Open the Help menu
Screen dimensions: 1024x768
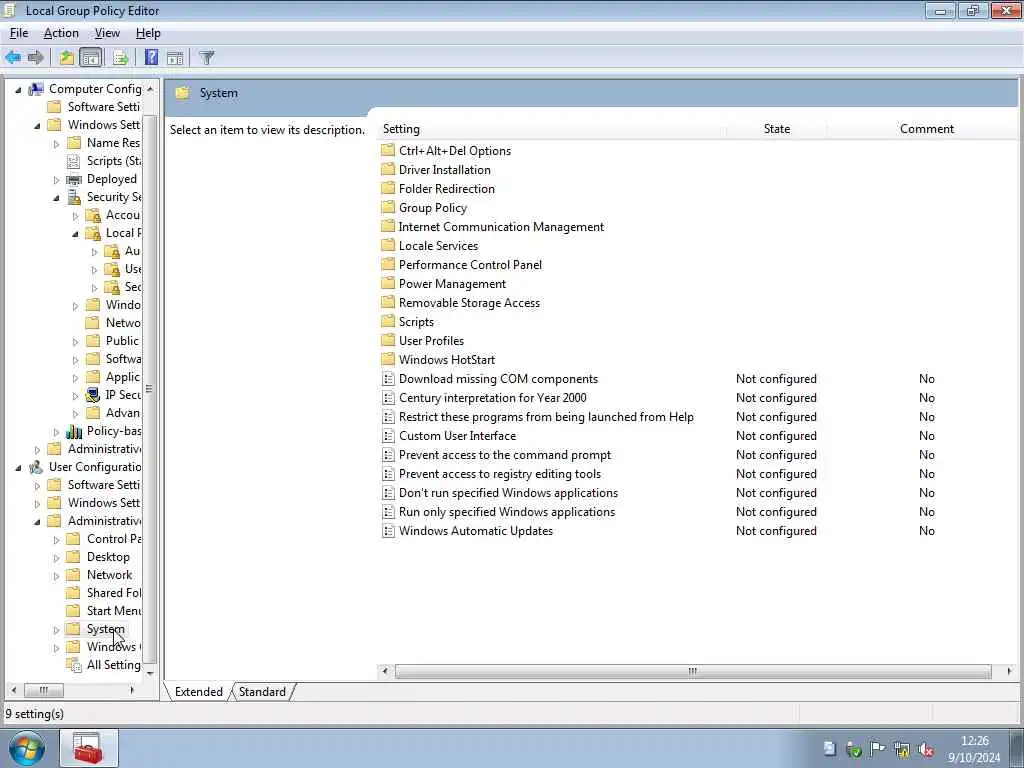coord(148,33)
